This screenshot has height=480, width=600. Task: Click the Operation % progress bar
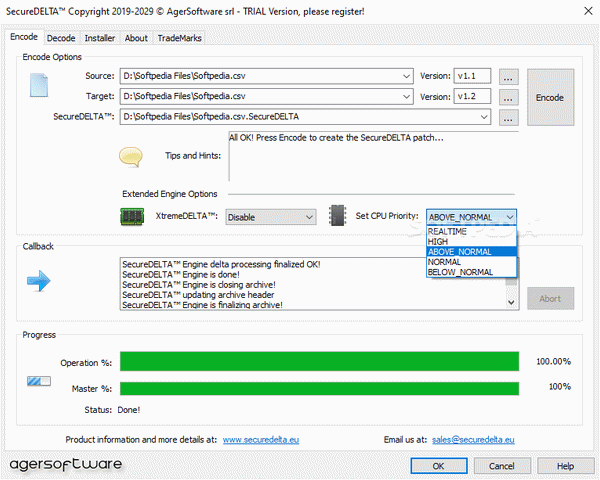point(320,362)
